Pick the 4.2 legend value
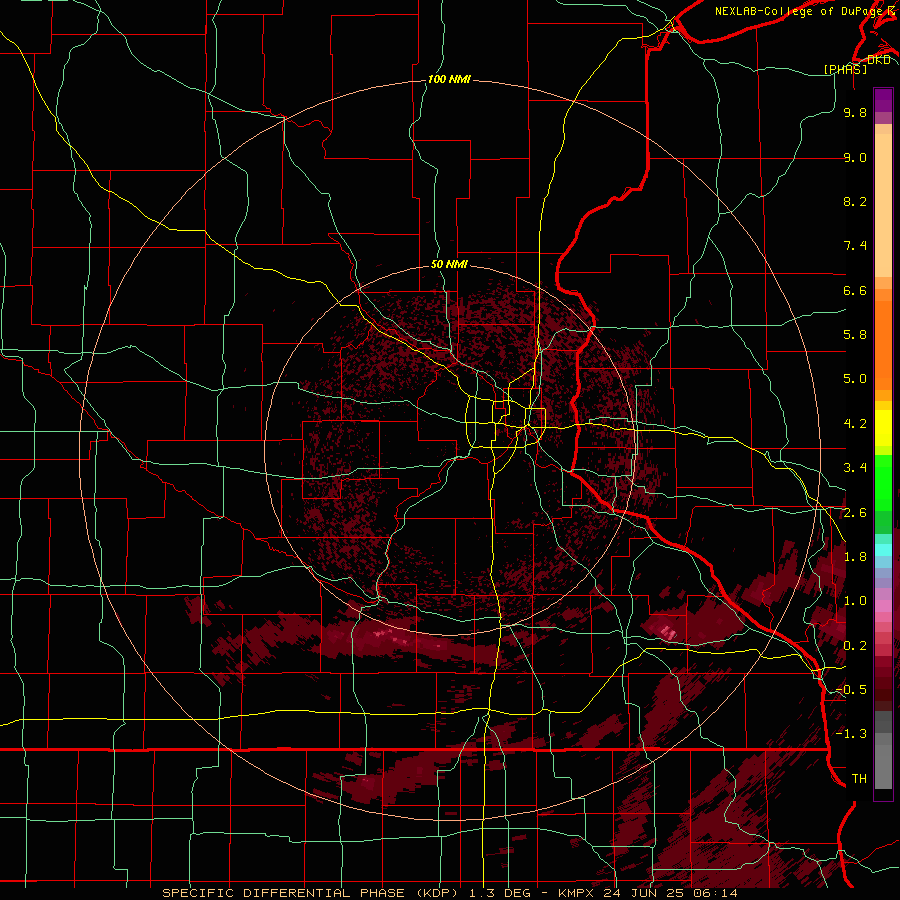 click(855, 424)
